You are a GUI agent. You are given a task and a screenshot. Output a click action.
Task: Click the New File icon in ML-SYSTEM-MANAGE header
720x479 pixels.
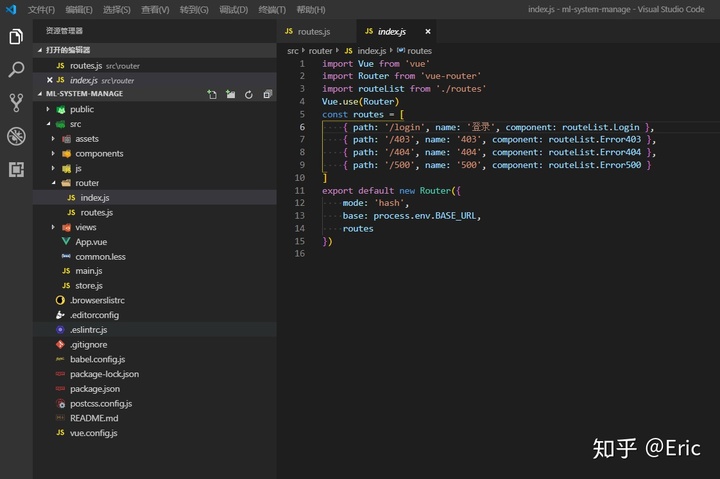212,94
